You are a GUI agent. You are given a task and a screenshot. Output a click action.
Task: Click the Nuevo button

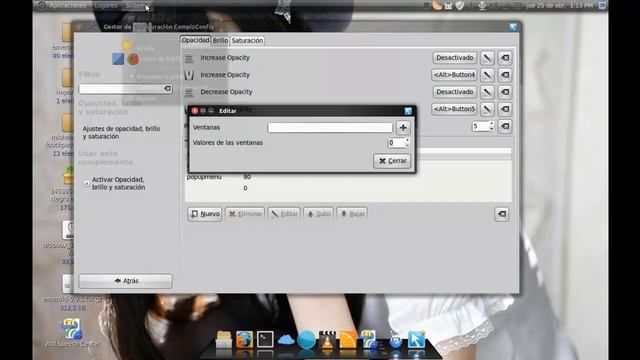(x=205, y=214)
